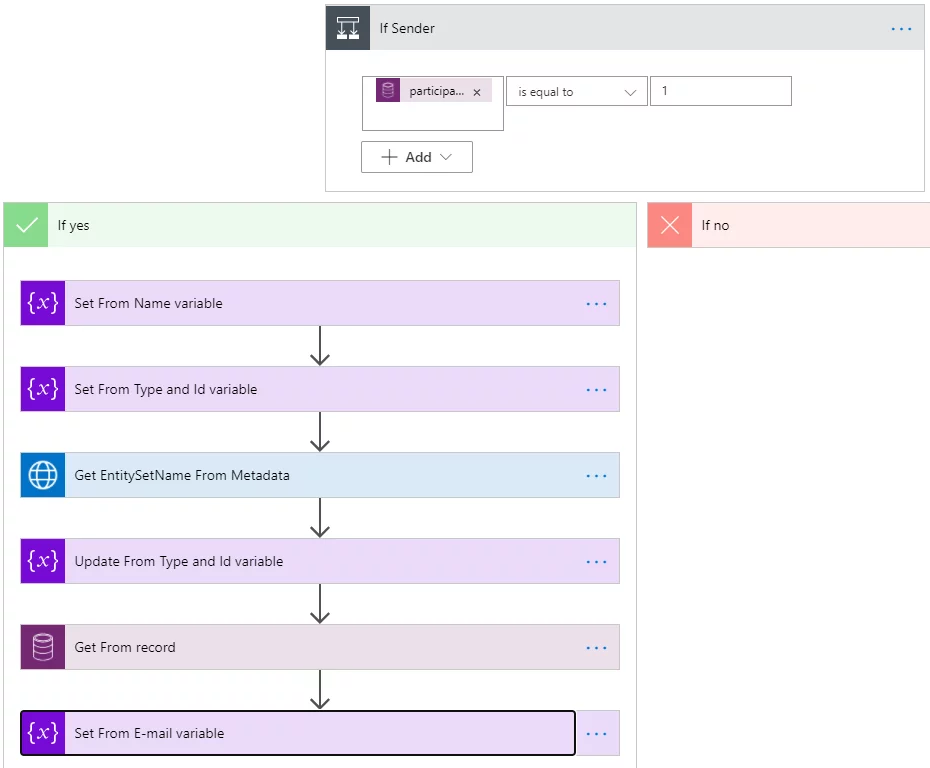The image size is (930, 768).
Task: Open the 'is equal to' operator dropdown
Action: coord(577,91)
